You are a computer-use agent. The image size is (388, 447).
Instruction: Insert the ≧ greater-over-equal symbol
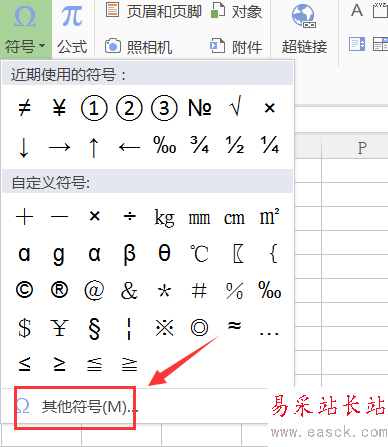pos(129,364)
